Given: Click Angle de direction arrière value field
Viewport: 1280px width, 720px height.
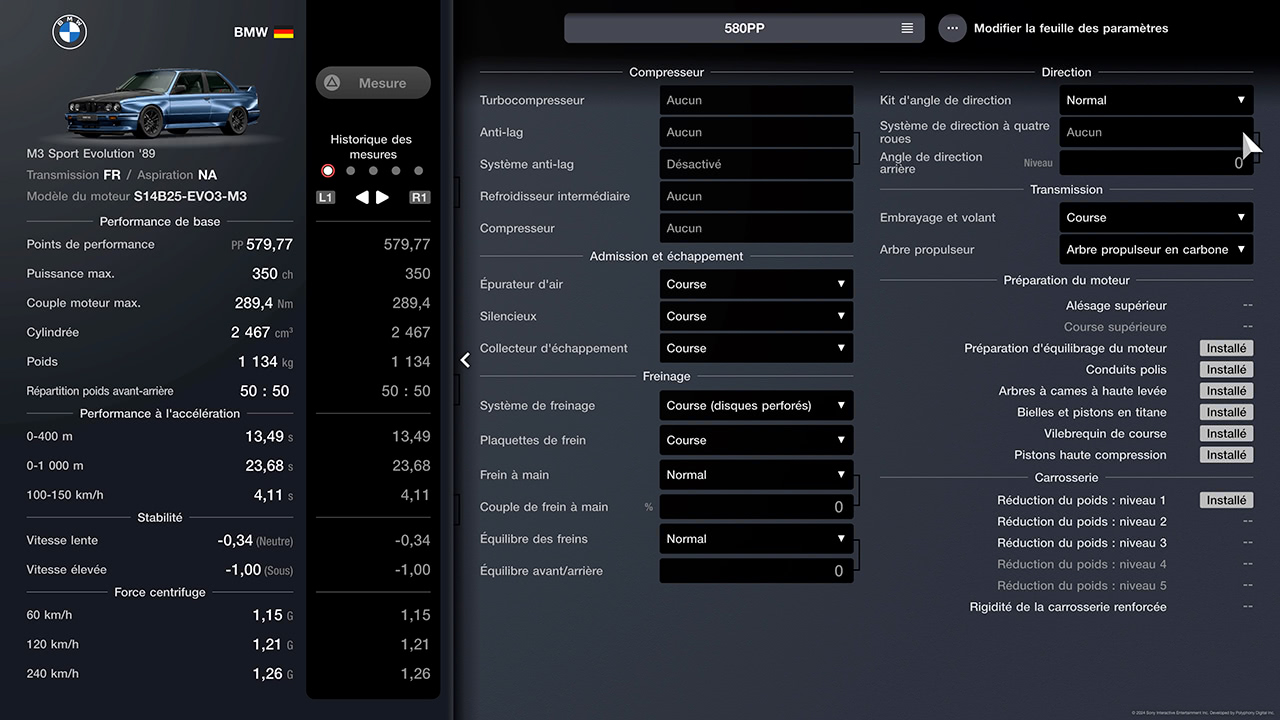Looking at the screenshot, I should [1156, 163].
